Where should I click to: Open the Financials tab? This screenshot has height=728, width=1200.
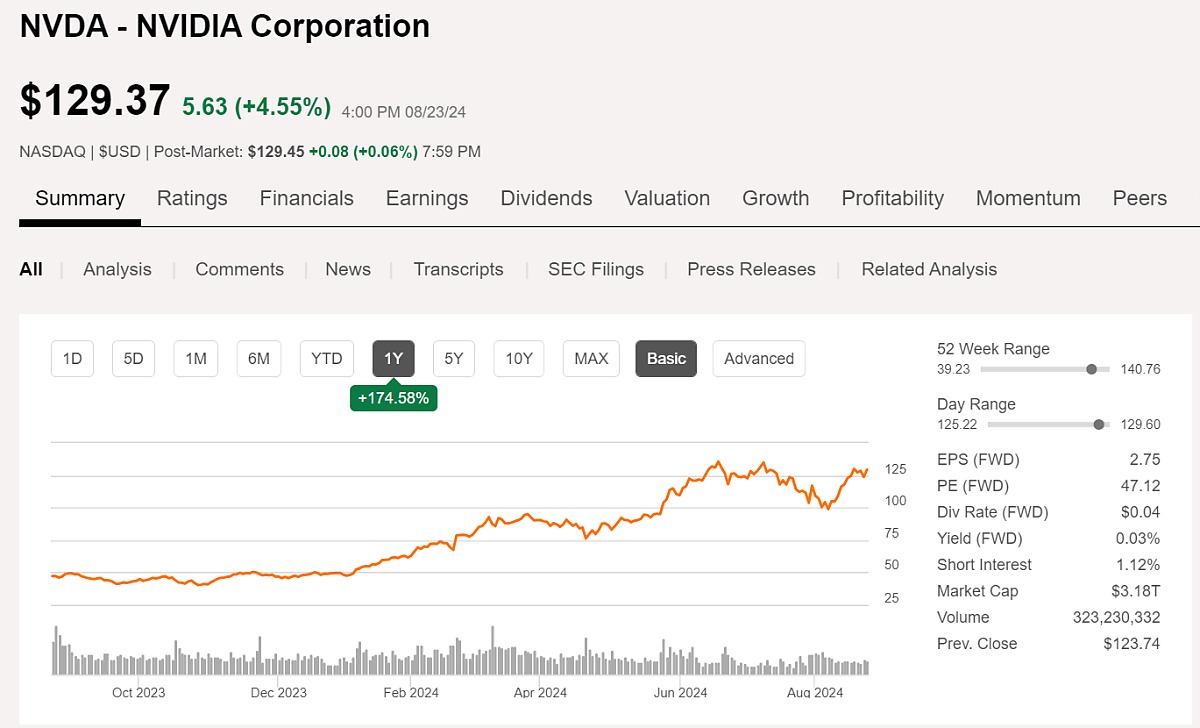coord(306,198)
